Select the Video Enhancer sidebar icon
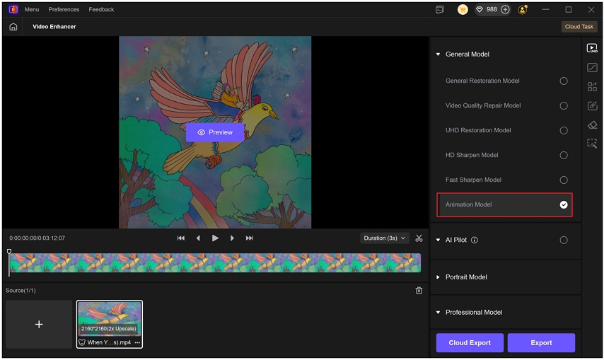Screen dimensions: 604x360 (592, 48)
